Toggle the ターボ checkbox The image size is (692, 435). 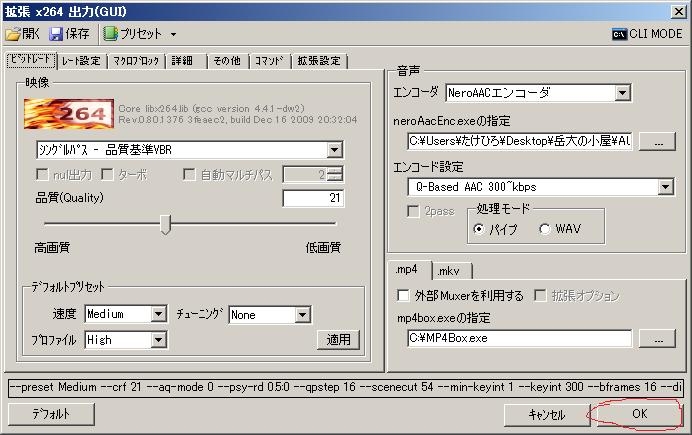coord(107,175)
